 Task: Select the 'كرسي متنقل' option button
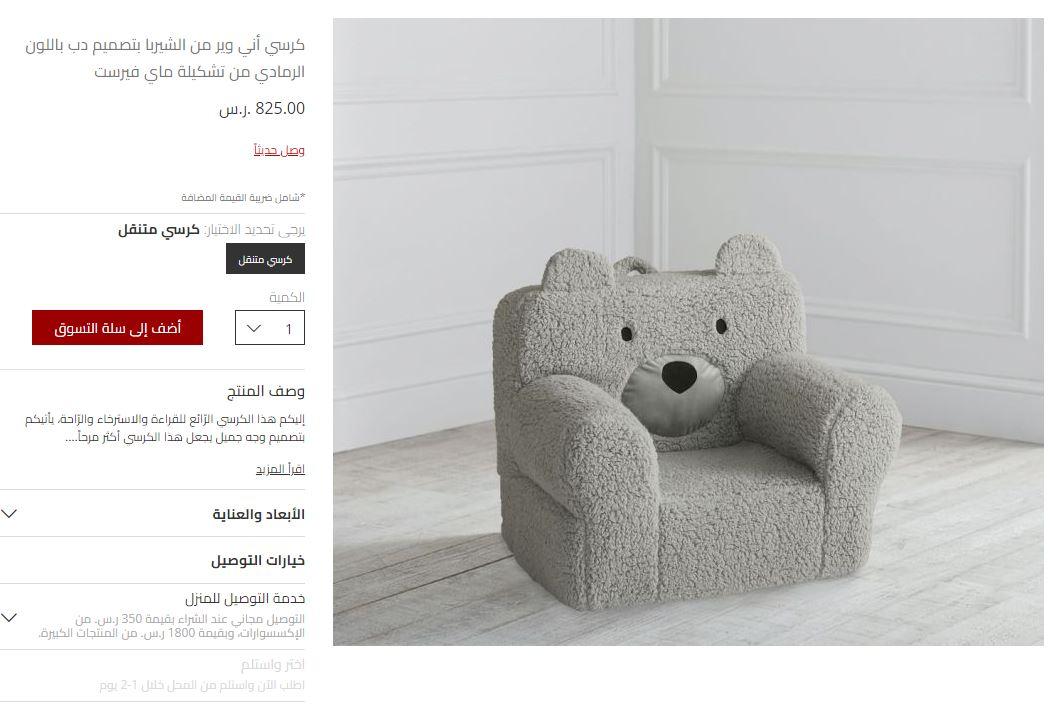point(265,259)
